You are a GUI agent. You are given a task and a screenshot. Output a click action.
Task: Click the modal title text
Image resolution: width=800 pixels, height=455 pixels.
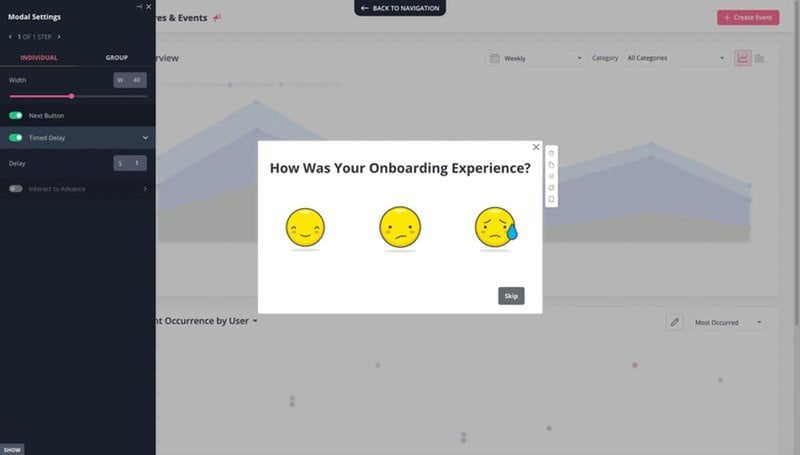400,168
